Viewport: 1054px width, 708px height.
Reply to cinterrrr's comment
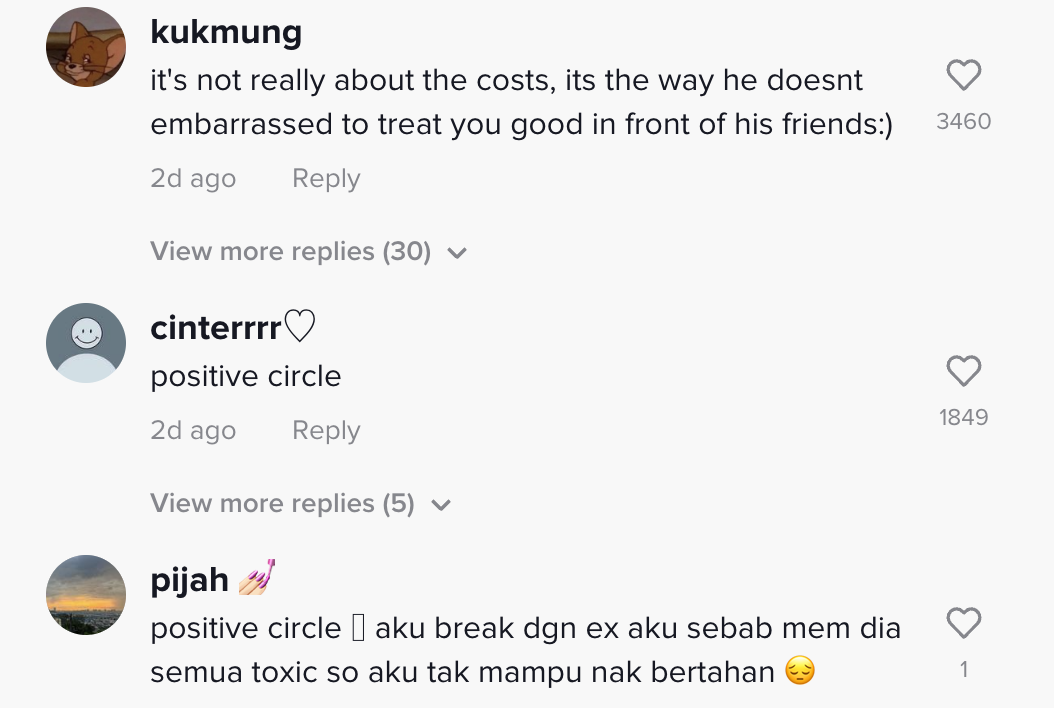coord(326,431)
